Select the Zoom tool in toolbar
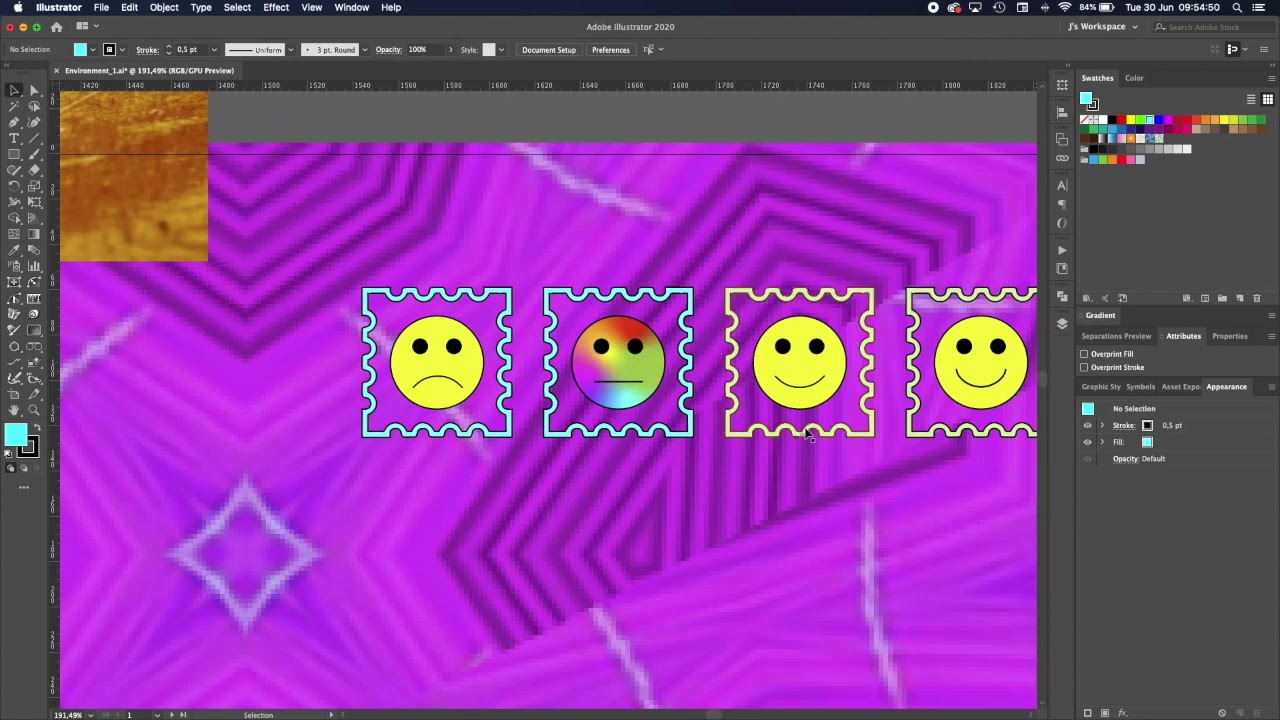 (34, 410)
